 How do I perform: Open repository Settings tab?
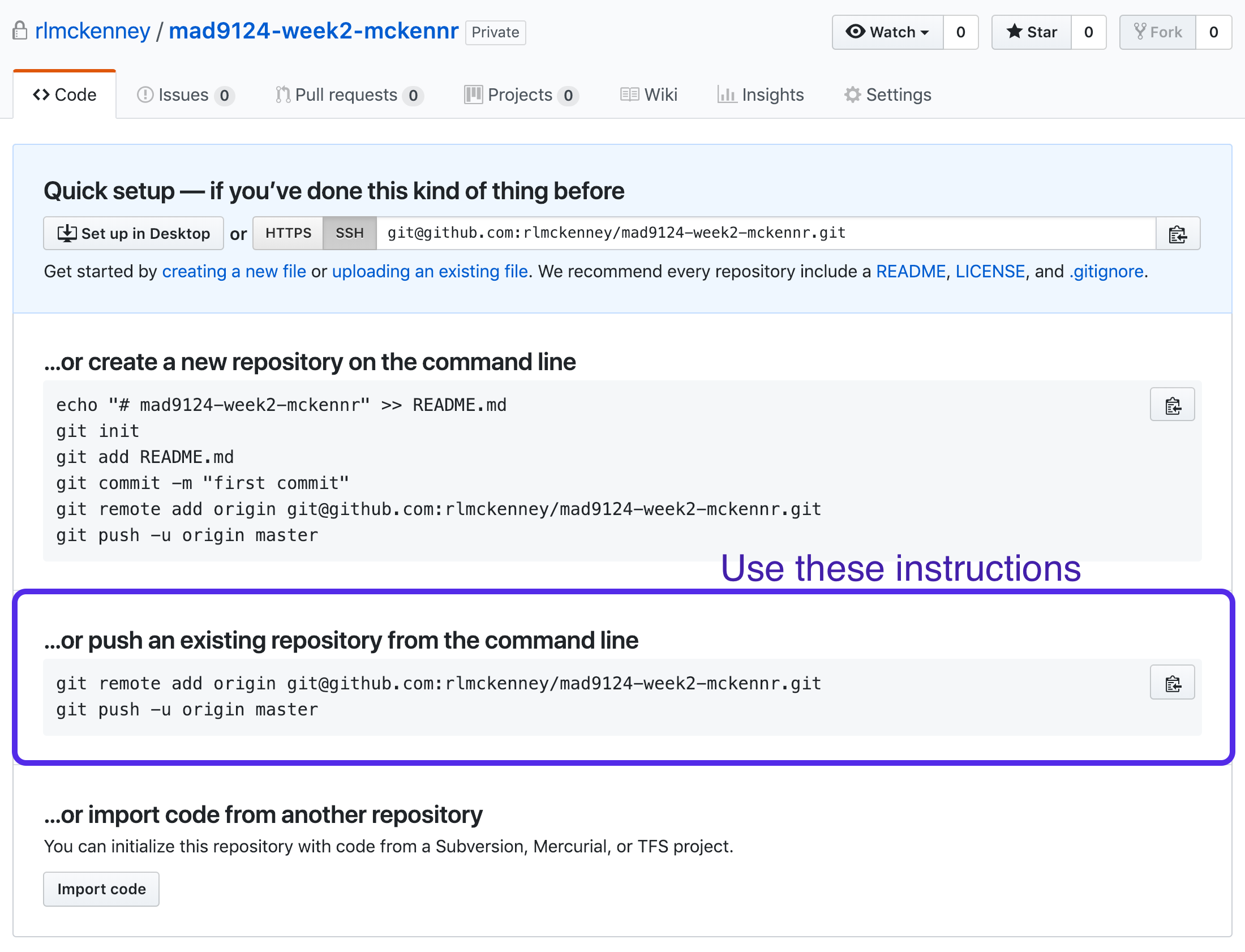coord(887,95)
